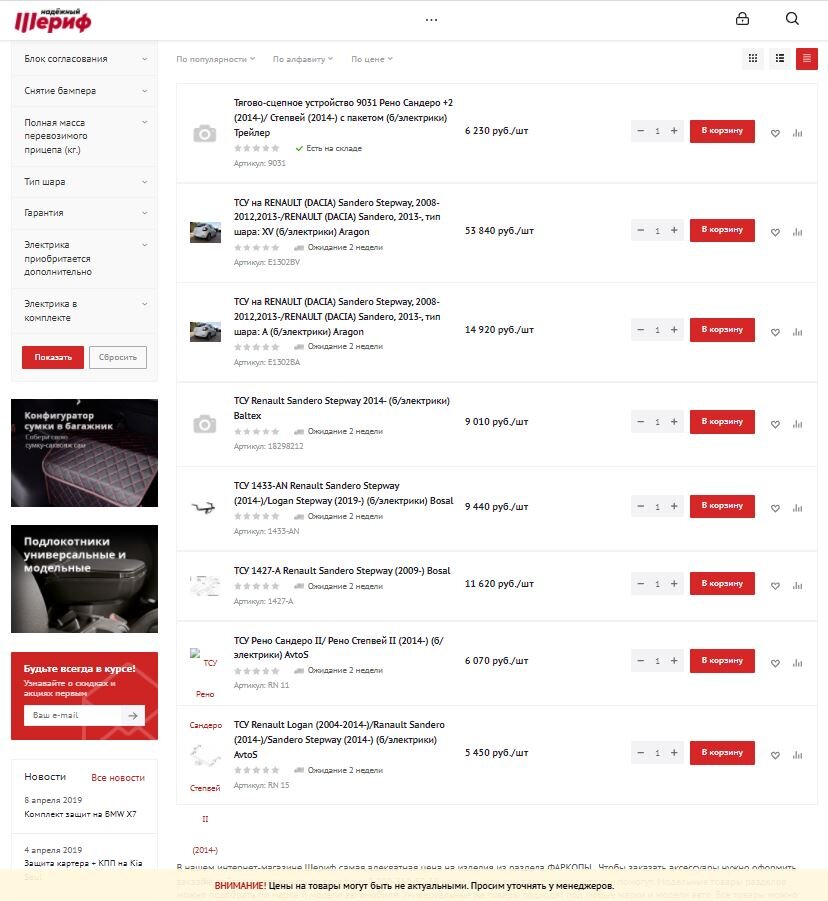The image size is (828, 901).
Task: Compare the 6 230 руб. Трейлер item
Action: [798, 133]
